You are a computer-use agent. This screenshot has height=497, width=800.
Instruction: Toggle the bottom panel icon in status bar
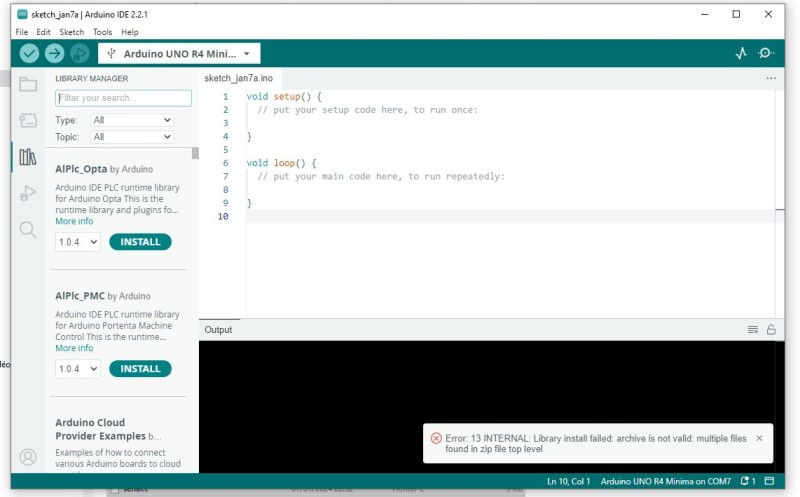[769, 481]
